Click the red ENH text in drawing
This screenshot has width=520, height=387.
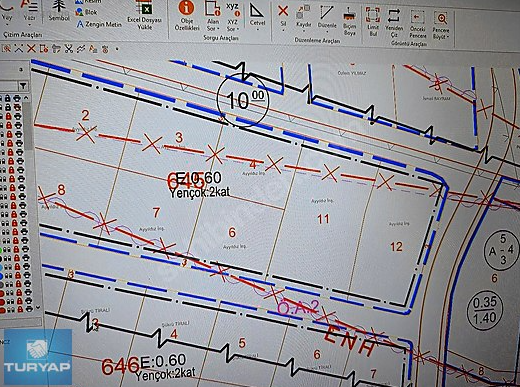349,341
